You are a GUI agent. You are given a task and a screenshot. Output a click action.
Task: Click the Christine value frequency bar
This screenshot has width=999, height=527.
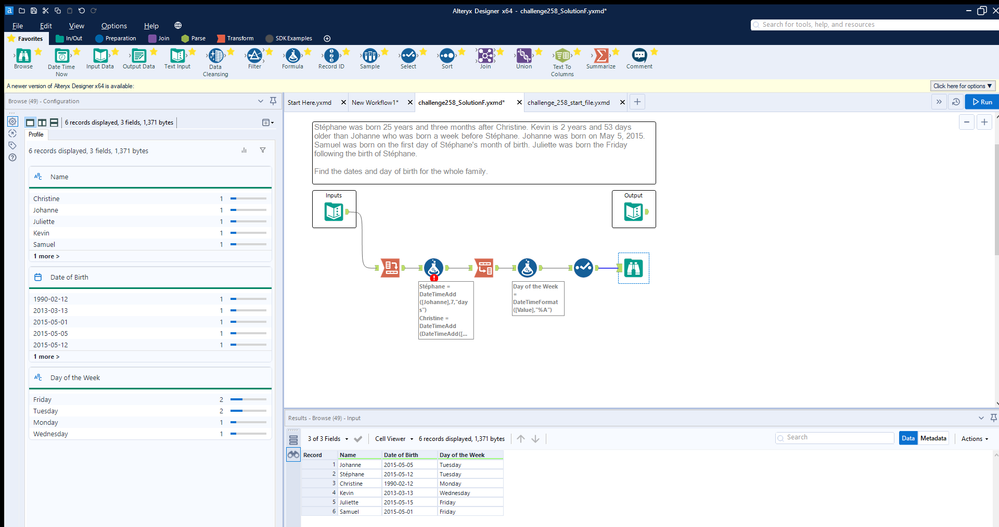pos(248,199)
